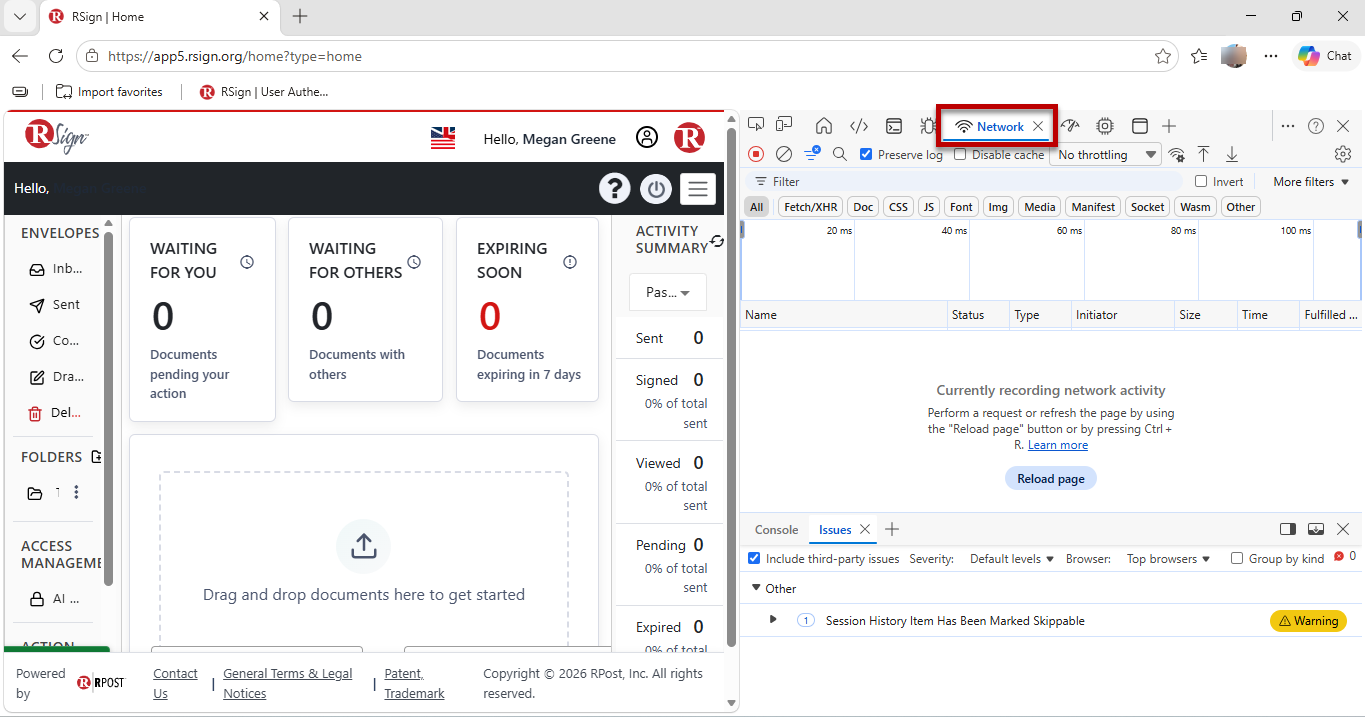This screenshot has width=1365, height=717.
Task: Toggle Preserve log checkbox
Action: tap(866, 154)
